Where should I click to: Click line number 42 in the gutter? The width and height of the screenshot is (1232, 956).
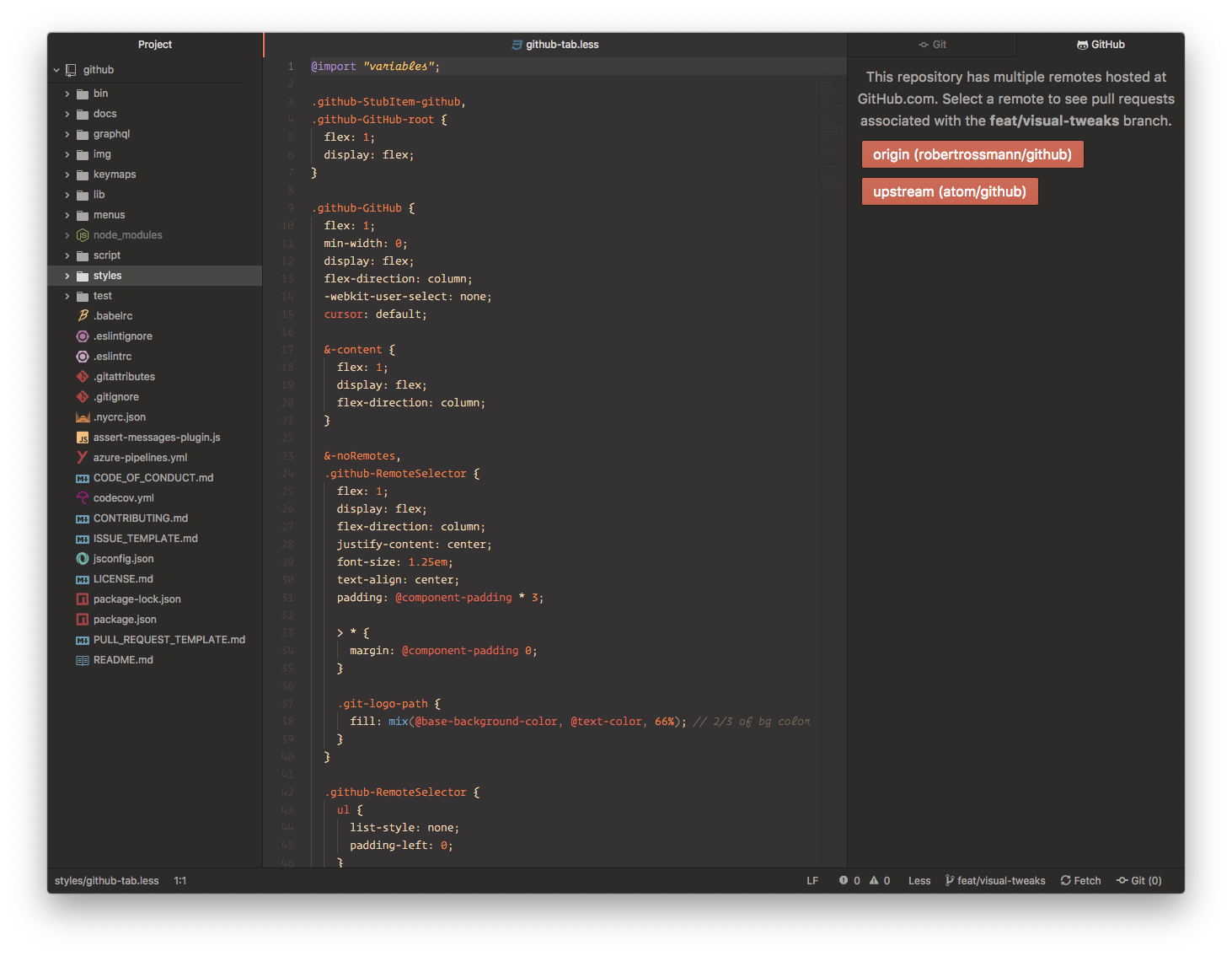(287, 792)
